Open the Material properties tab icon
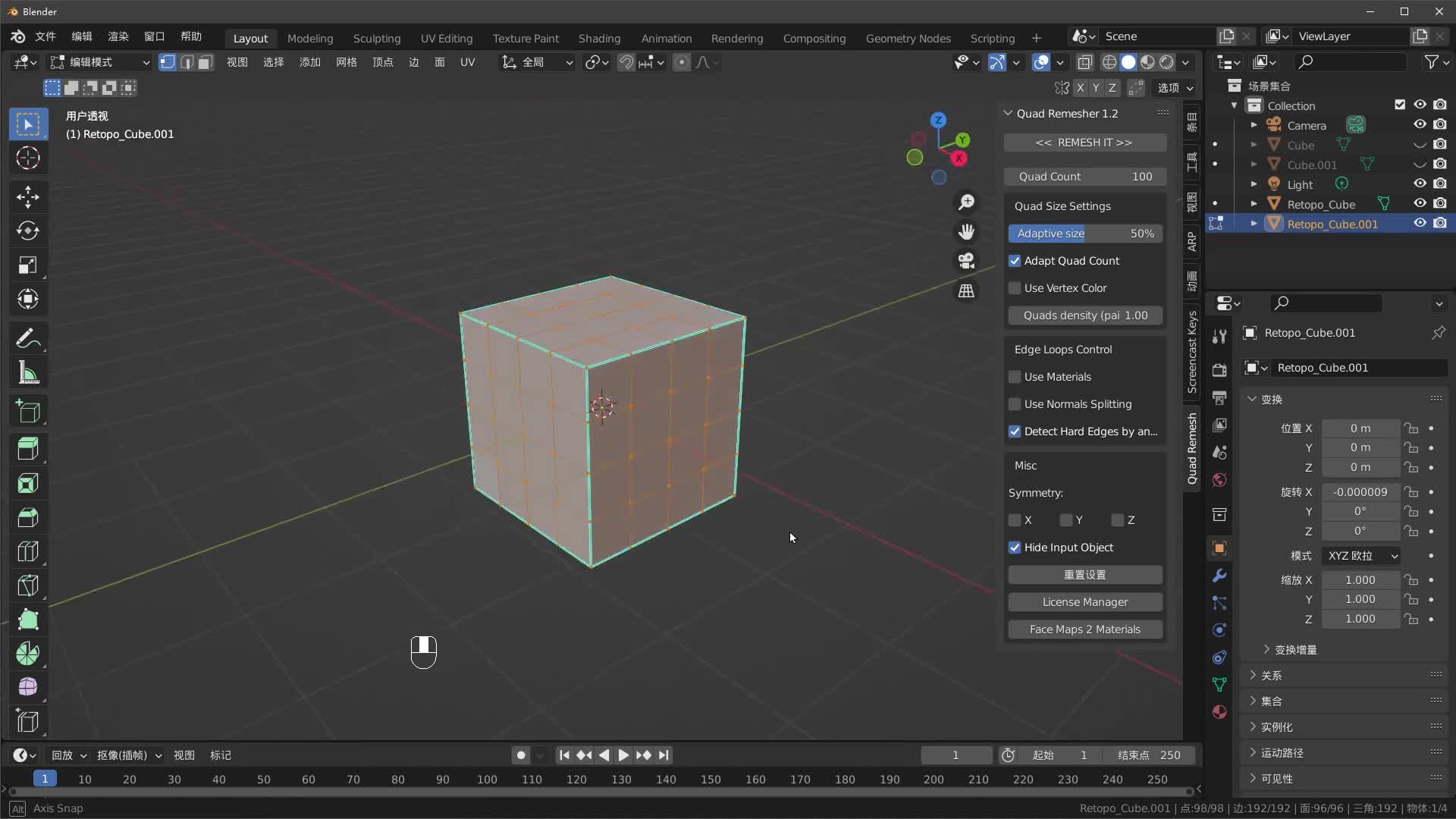This screenshot has height=819, width=1456. (1219, 712)
